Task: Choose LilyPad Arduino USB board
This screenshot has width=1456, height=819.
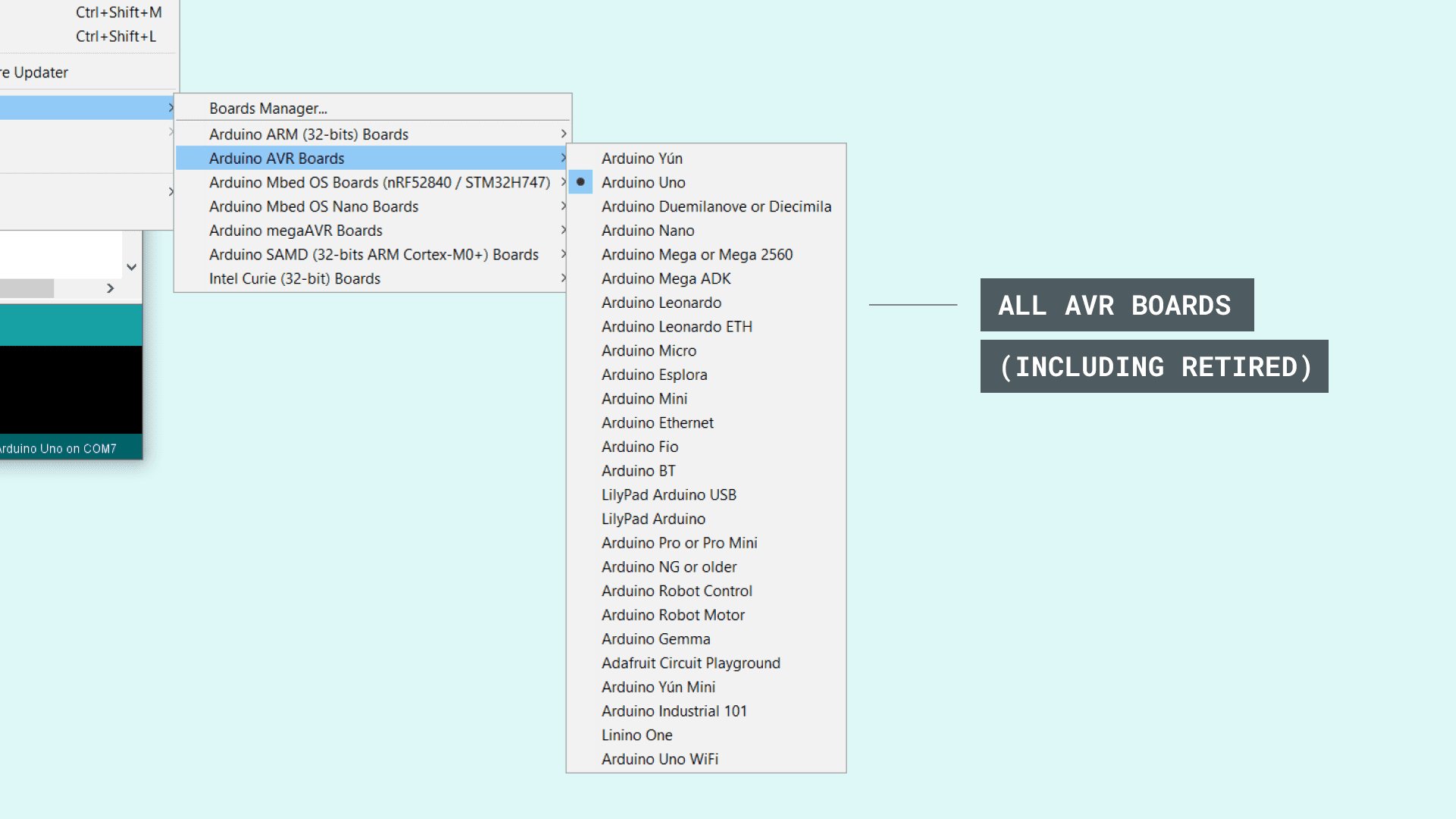Action: point(668,495)
